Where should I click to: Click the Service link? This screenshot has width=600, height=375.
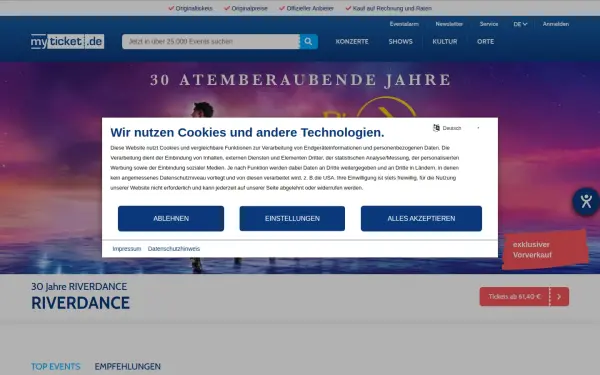coord(489,24)
